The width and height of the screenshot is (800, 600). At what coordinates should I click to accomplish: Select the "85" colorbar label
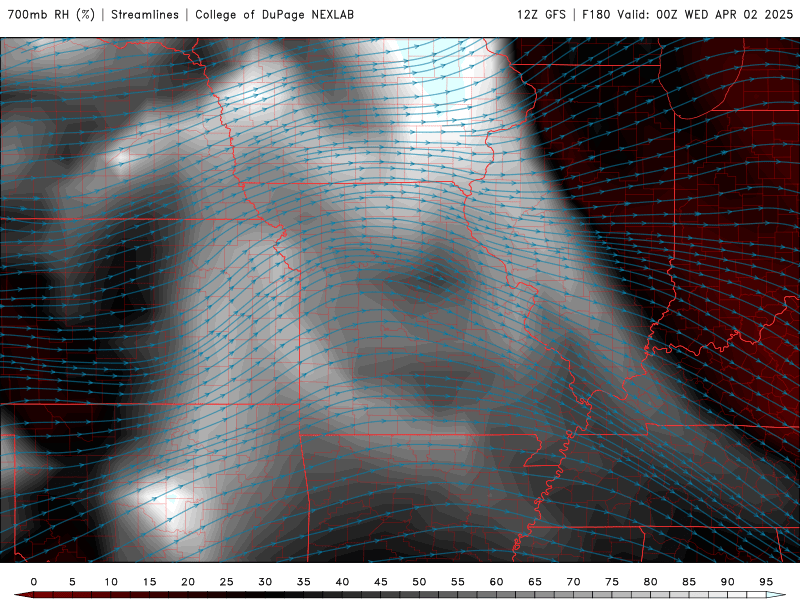point(689,582)
